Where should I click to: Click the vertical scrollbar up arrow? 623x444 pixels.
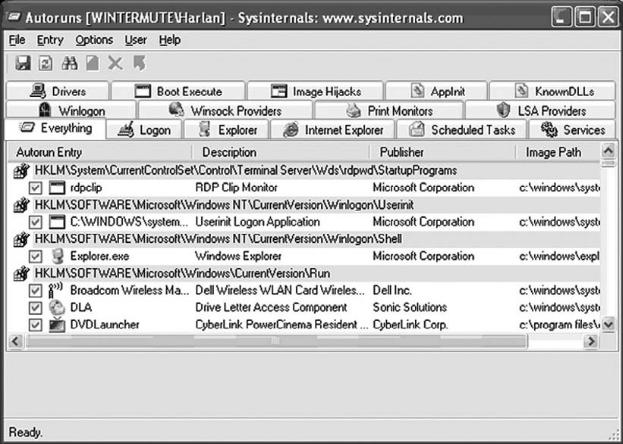(x=608, y=150)
